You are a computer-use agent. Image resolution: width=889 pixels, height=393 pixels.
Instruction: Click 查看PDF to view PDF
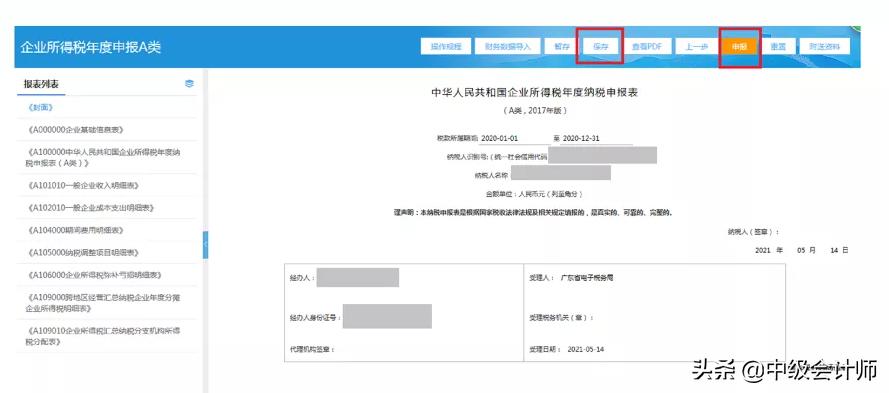pyautogui.click(x=647, y=47)
